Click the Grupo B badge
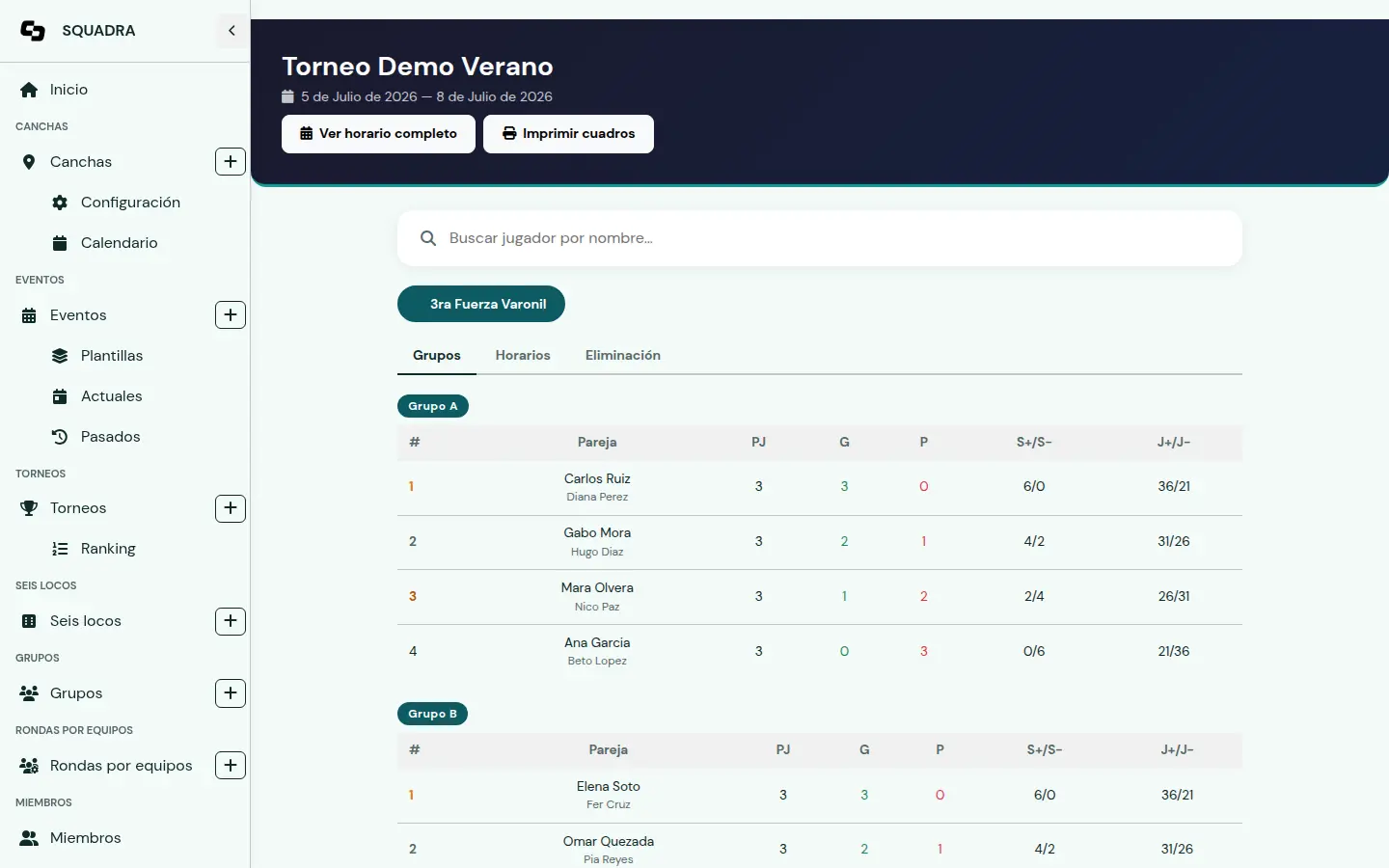Screen dimensions: 1389x868 [433, 714]
